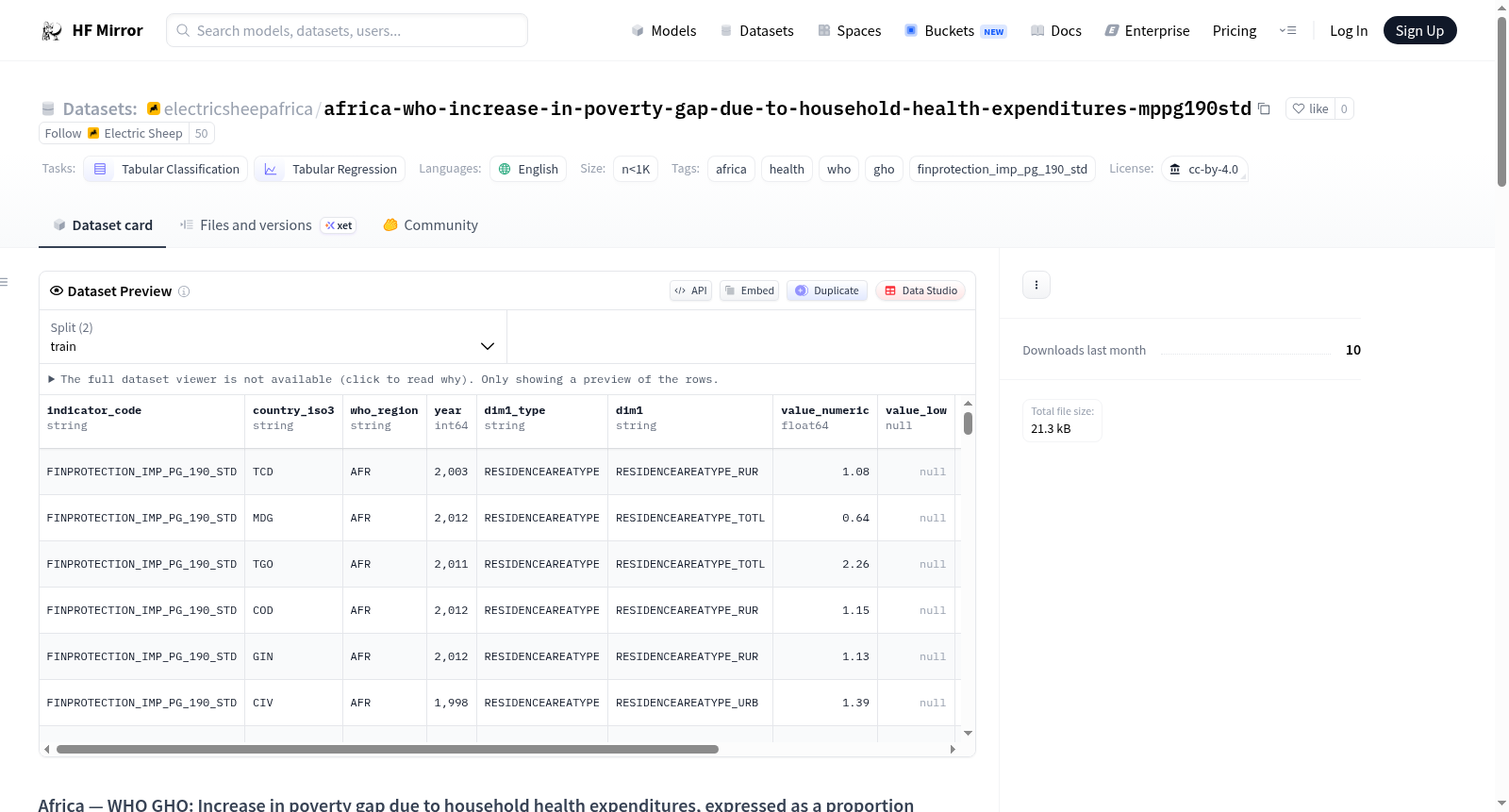Image resolution: width=1509 pixels, height=812 pixels.
Task: Click the Spaces icon in navigation
Action: [824, 30]
